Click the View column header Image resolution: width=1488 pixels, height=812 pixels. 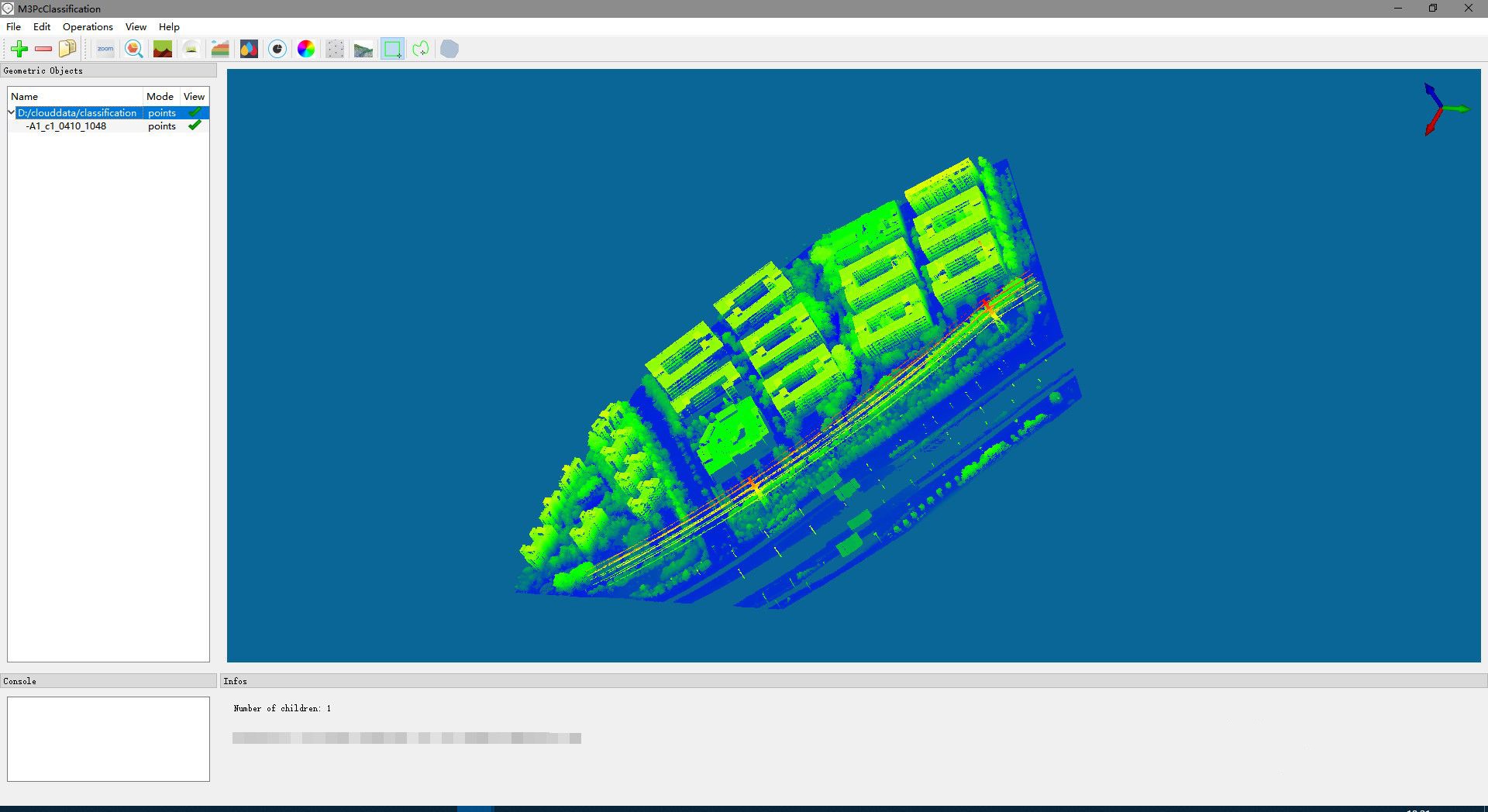194,96
